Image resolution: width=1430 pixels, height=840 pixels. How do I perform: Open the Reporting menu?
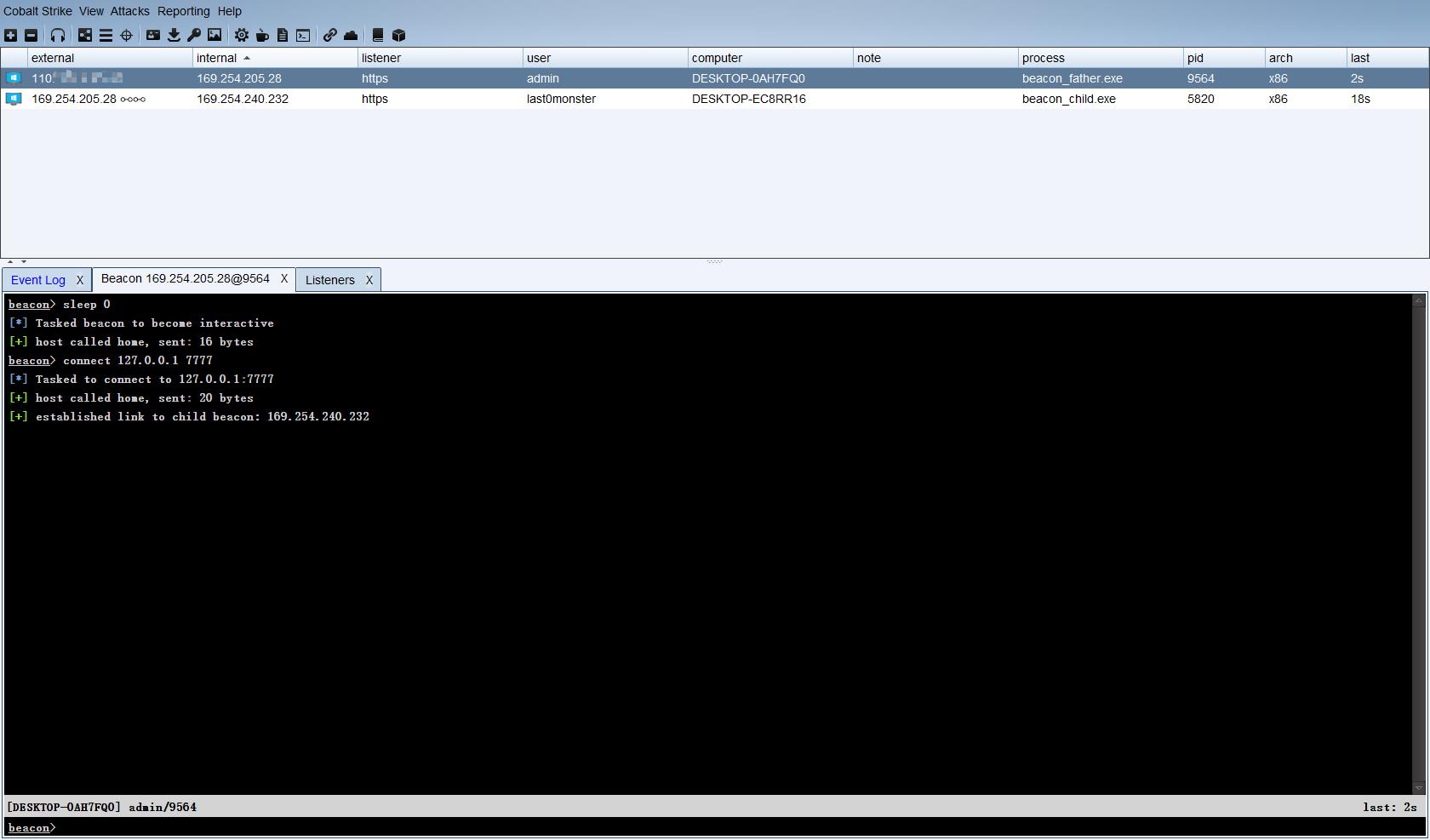pos(183,11)
